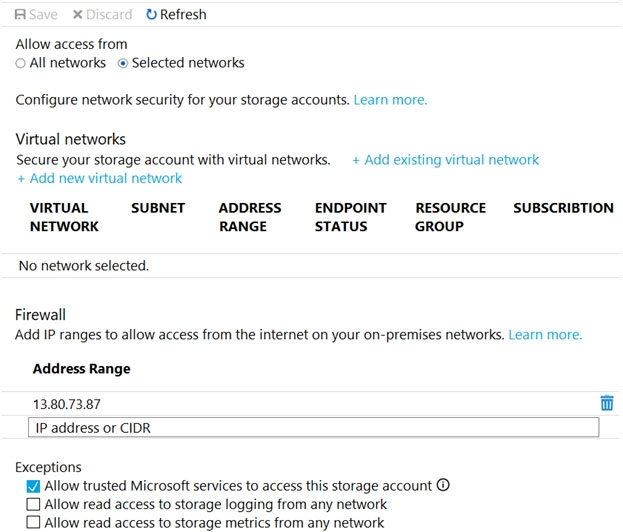
Task: Uncheck Allow trusted Microsoft services checkbox
Action: pyautogui.click(x=34, y=486)
